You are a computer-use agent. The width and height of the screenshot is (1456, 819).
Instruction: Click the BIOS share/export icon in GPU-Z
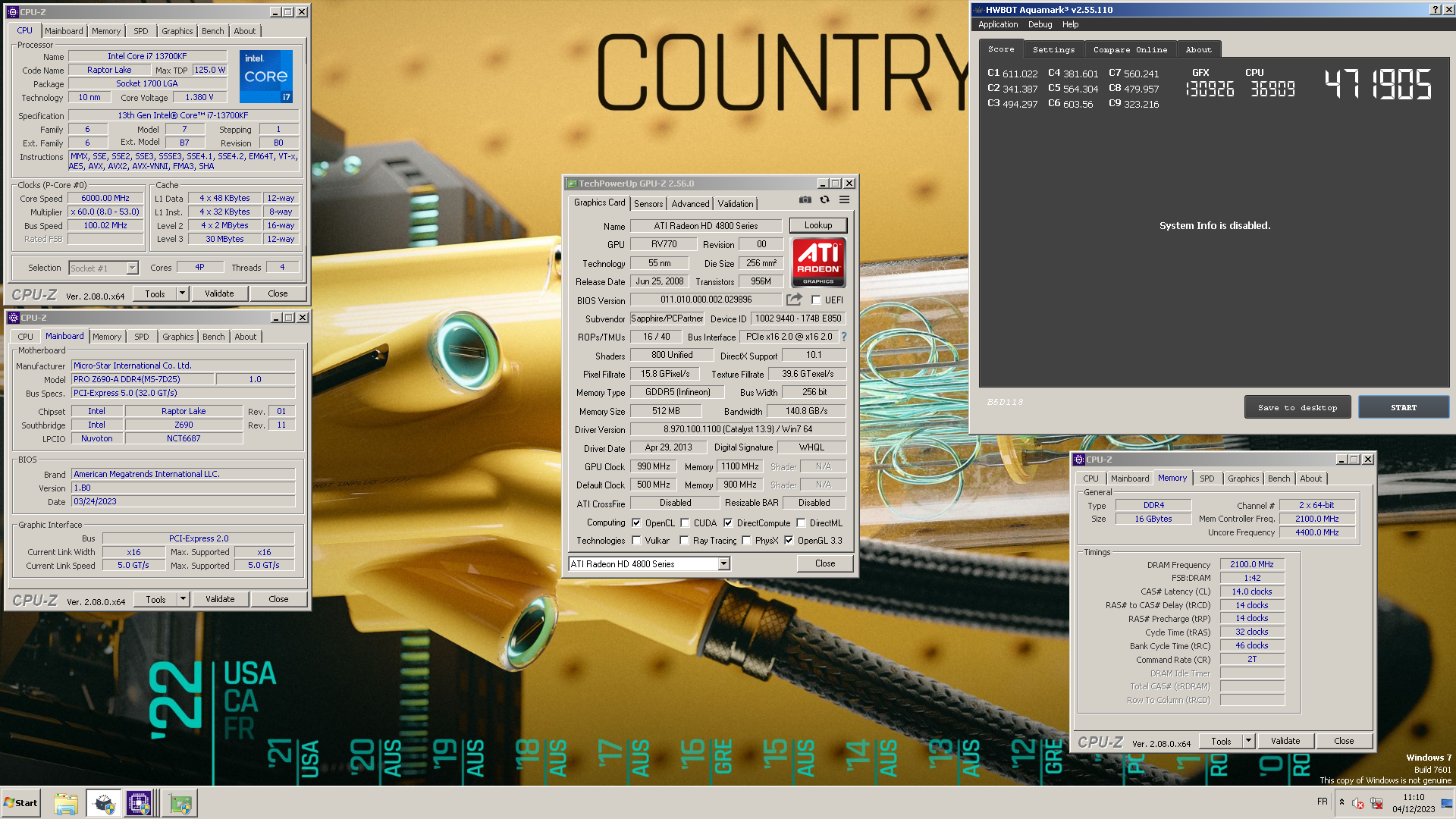794,300
